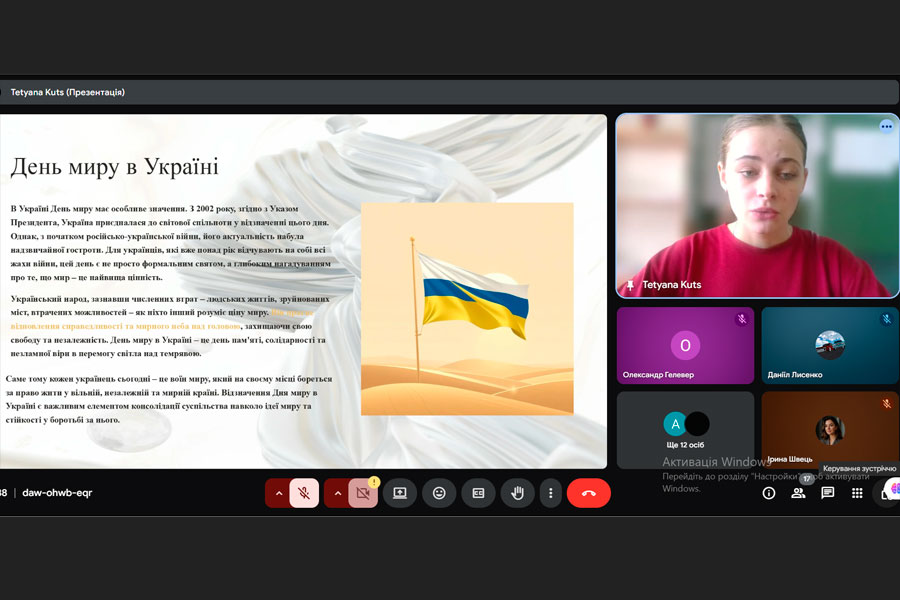Click the present screen icon
Viewport: 900px width, 600px height.
pyautogui.click(x=400, y=493)
